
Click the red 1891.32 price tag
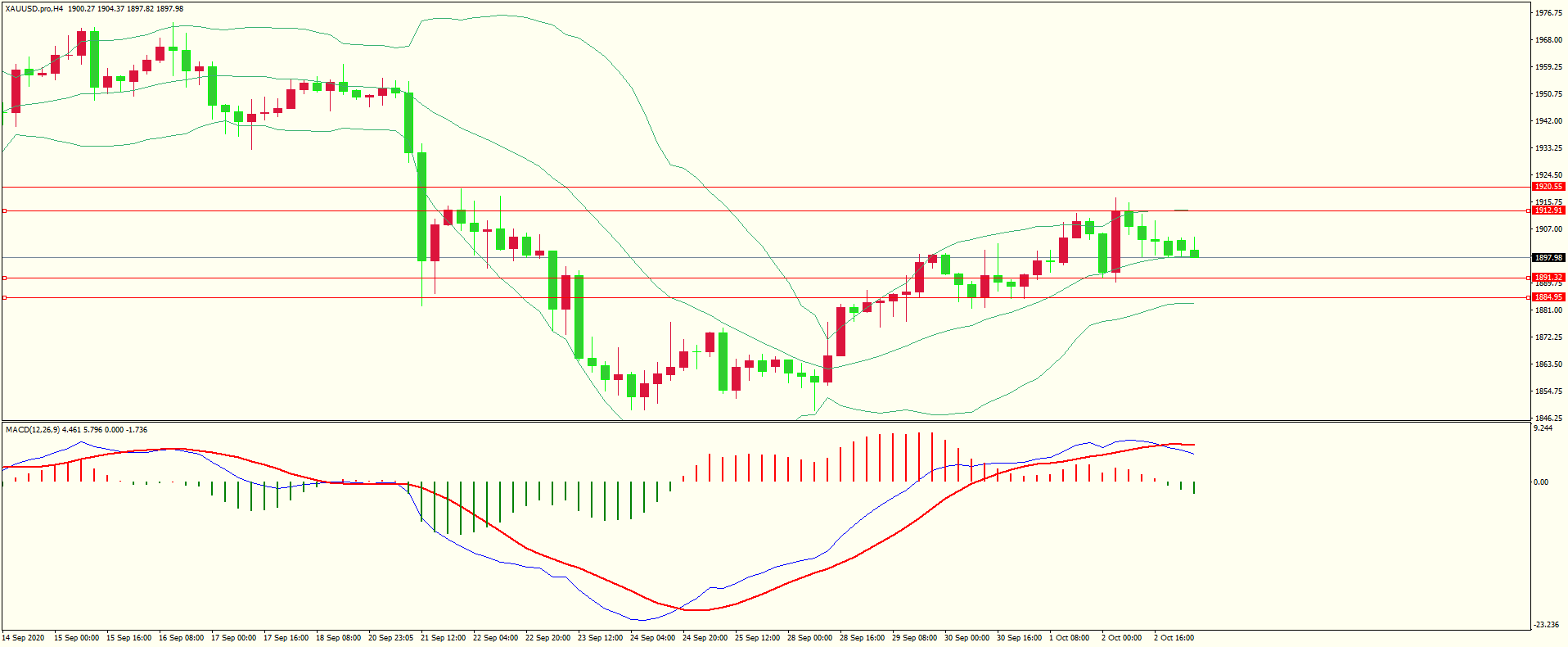1548,278
